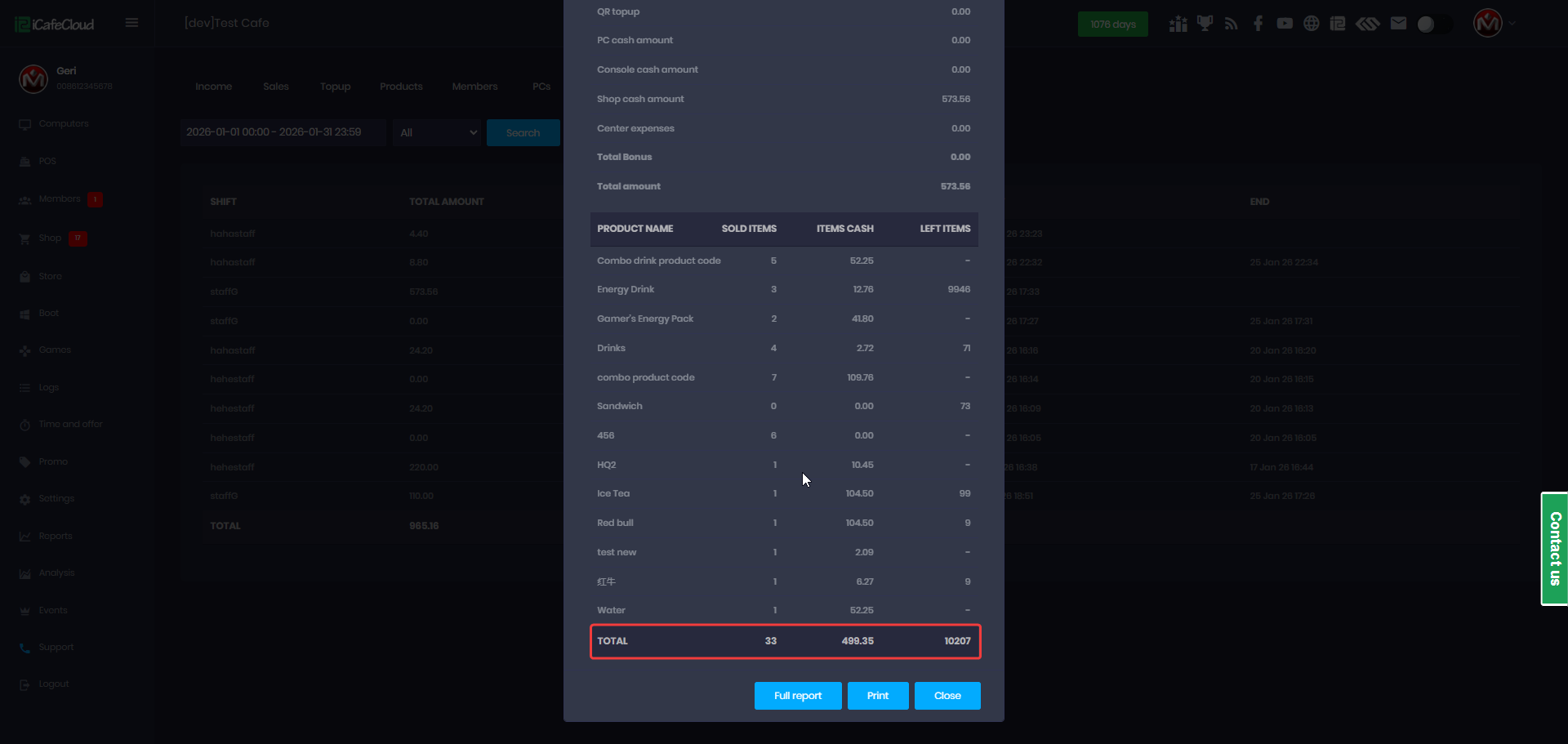Click the envelope mail icon
Viewport: 1568px width, 744px height.
click(1398, 24)
